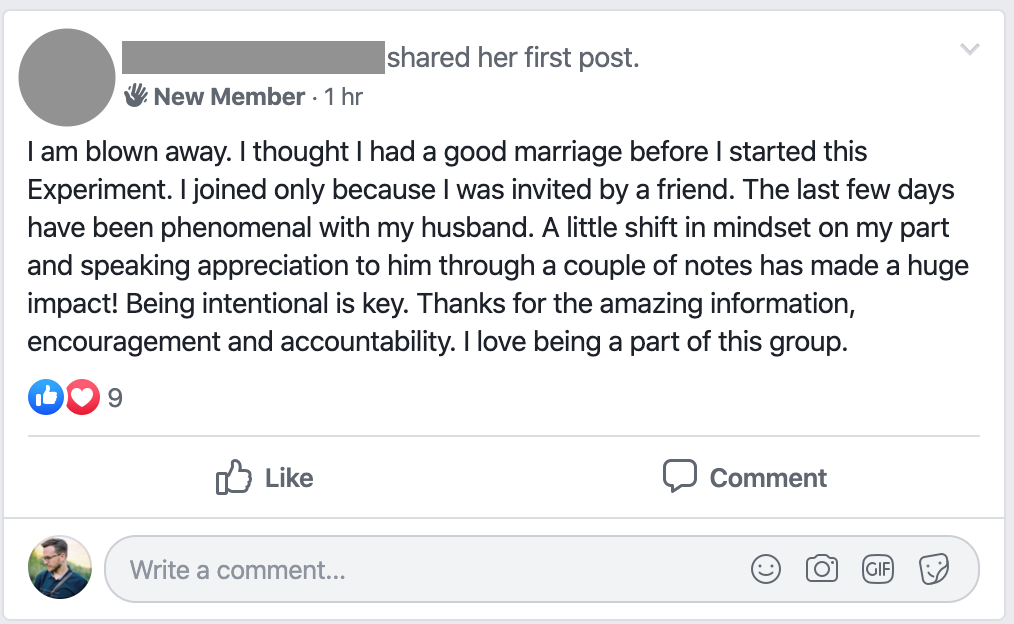Click the red heart reaction icon
The image size is (1014, 624).
[82, 397]
